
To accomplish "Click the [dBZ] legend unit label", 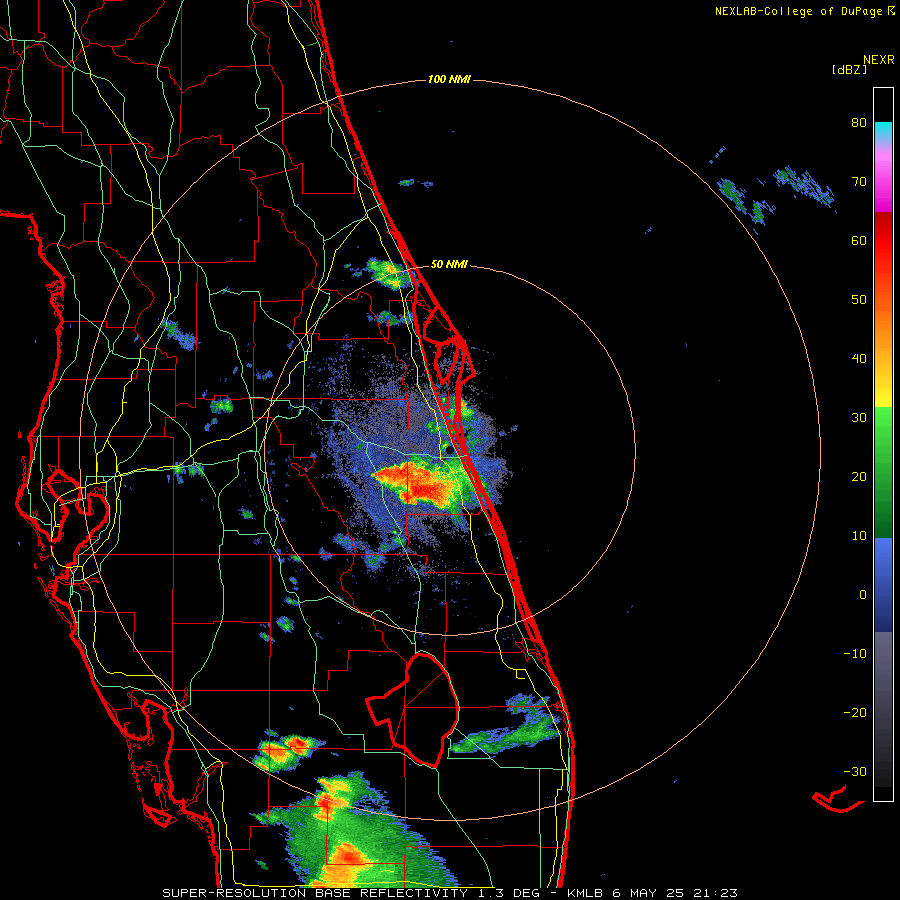I will pos(849,69).
